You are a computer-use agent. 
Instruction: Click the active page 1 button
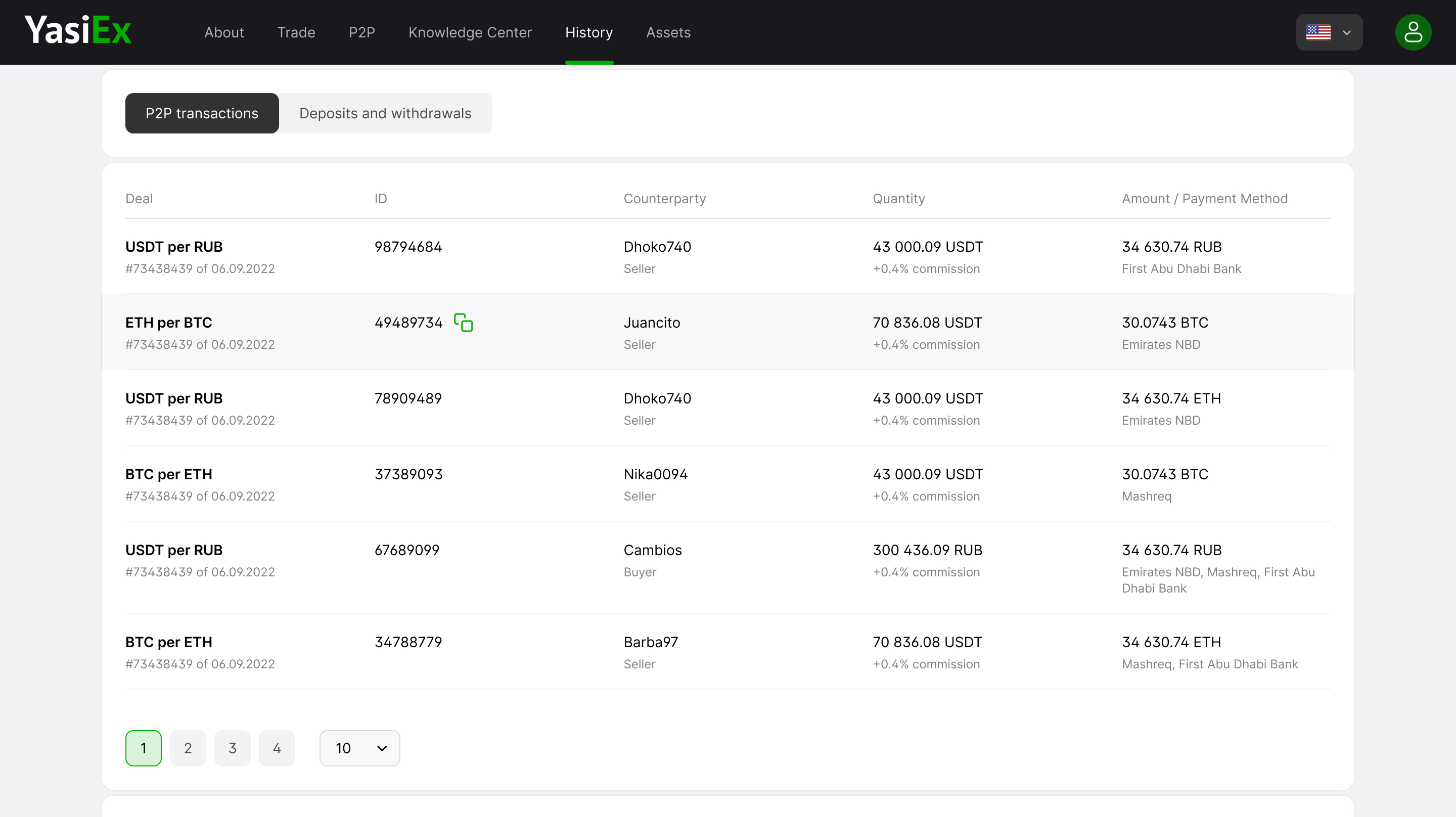(x=143, y=748)
